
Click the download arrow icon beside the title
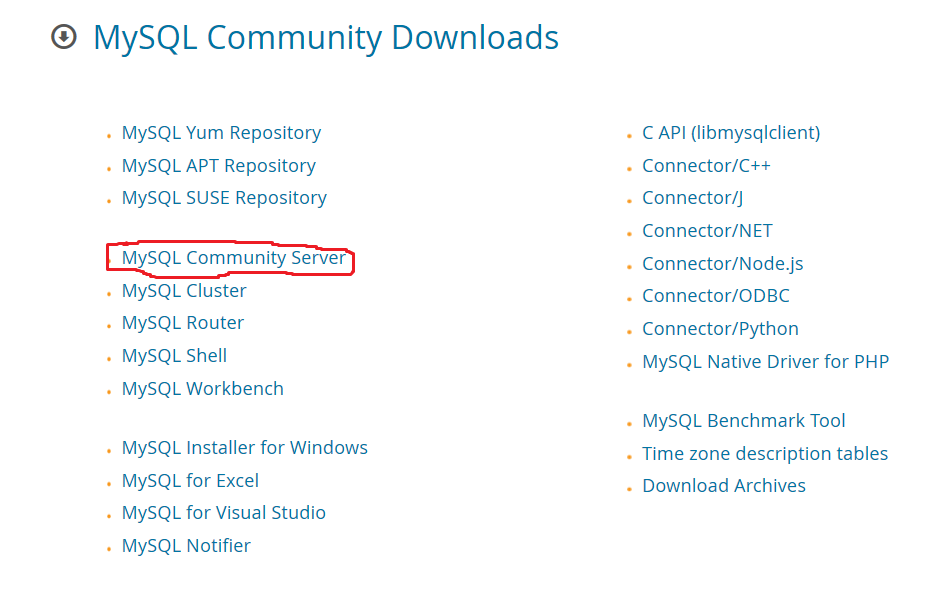[x=64, y=38]
